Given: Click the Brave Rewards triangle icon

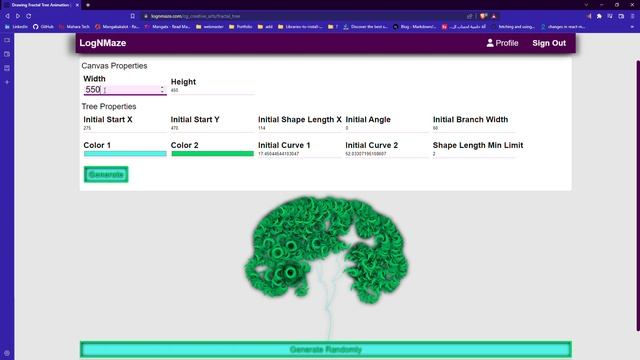Looking at the screenshot, I should tap(494, 16).
